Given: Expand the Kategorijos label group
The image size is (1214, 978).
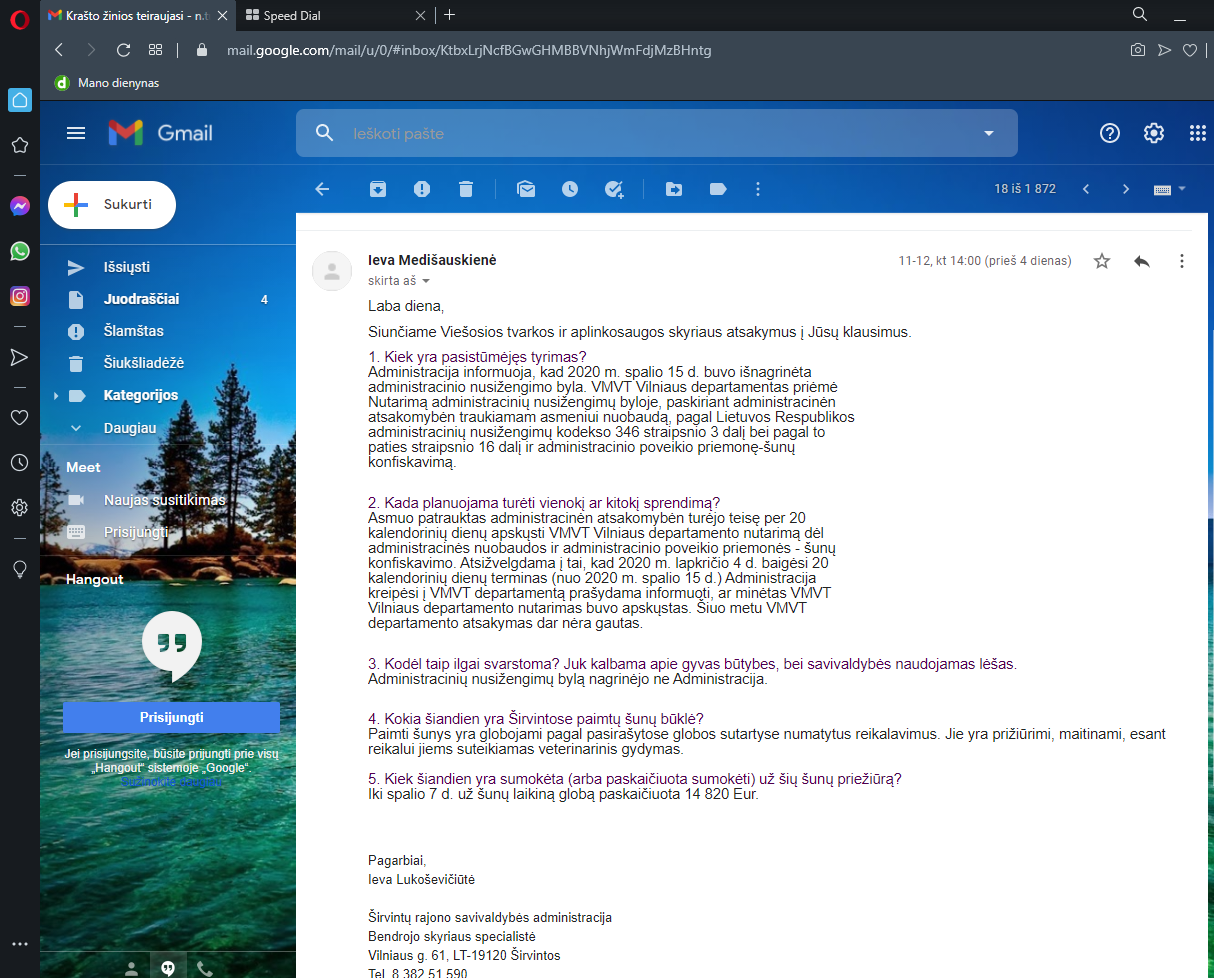Looking at the screenshot, I should click(x=56, y=396).
